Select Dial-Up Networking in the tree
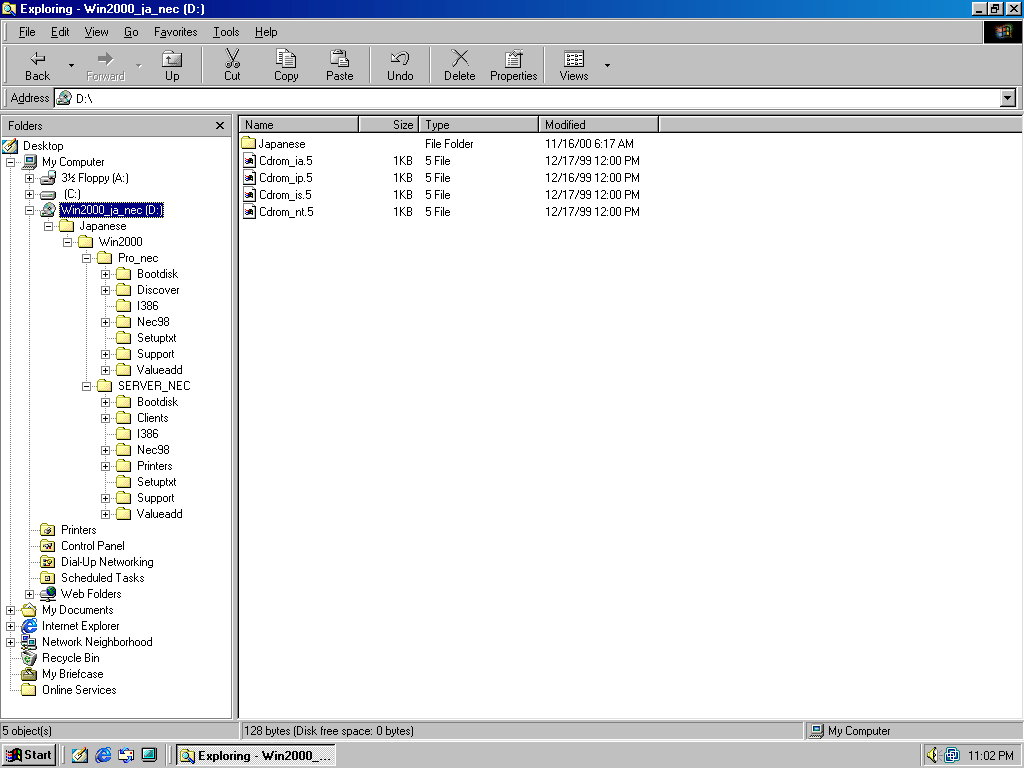This screenshot has width=1024, height=768. point(107,562)
